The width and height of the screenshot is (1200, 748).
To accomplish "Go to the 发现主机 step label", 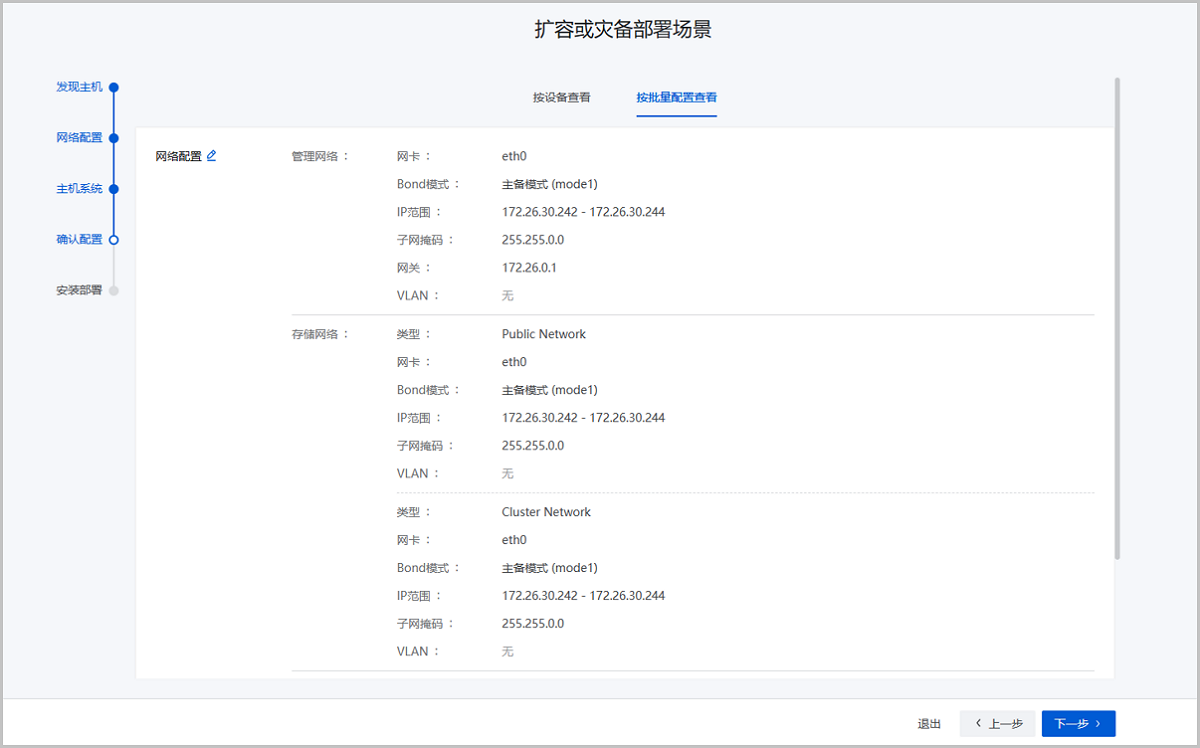I will coord(79,87).
